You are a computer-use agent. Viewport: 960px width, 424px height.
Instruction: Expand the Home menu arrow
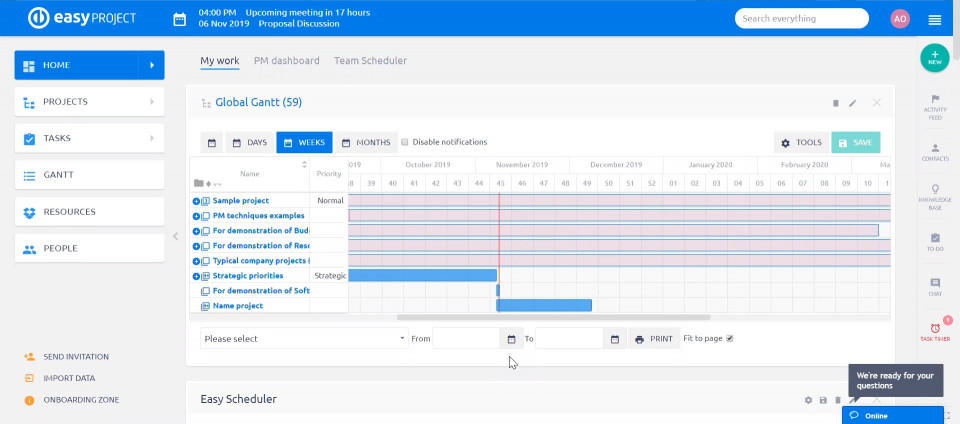click(151, 65)
